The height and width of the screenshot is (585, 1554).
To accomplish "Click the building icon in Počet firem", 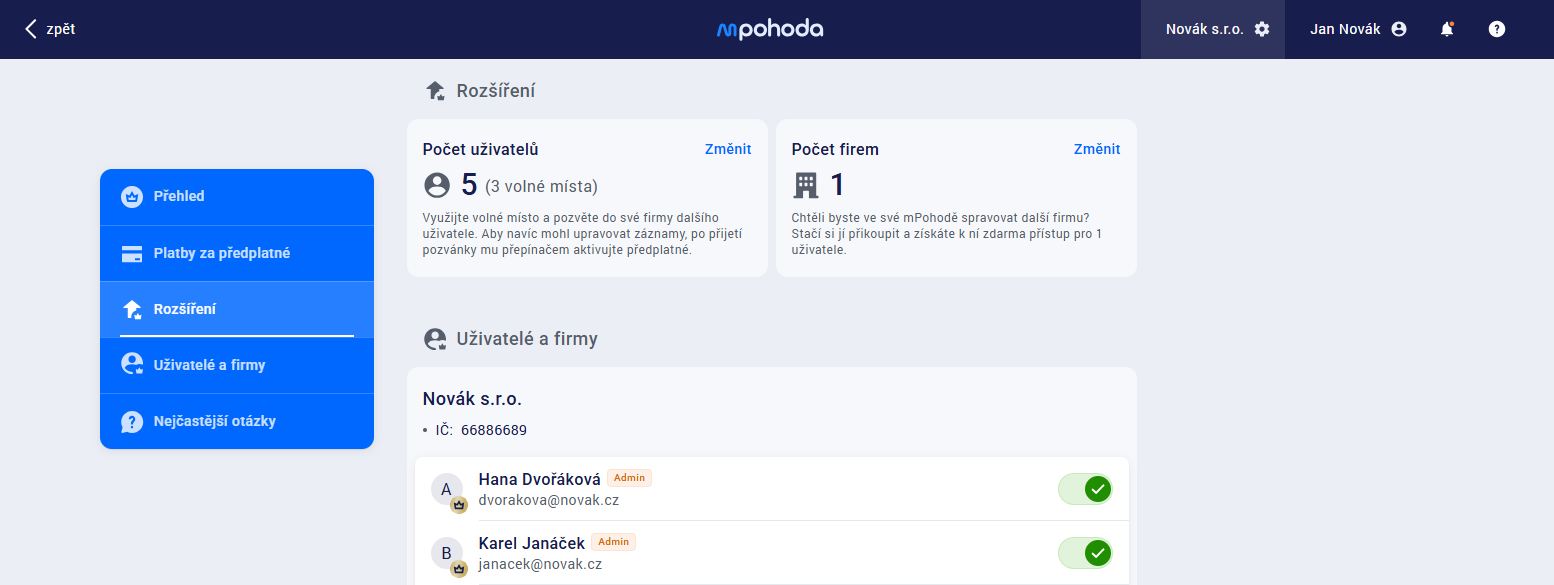I will click(805, 185).
